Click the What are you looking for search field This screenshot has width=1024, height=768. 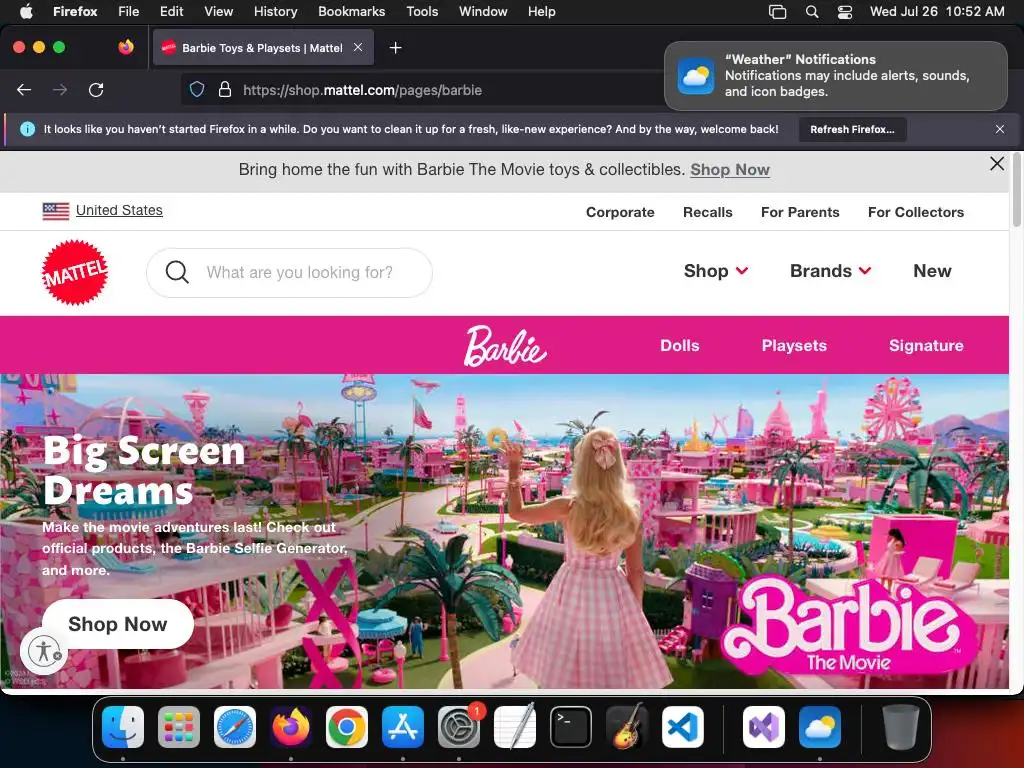pos(289,272)
